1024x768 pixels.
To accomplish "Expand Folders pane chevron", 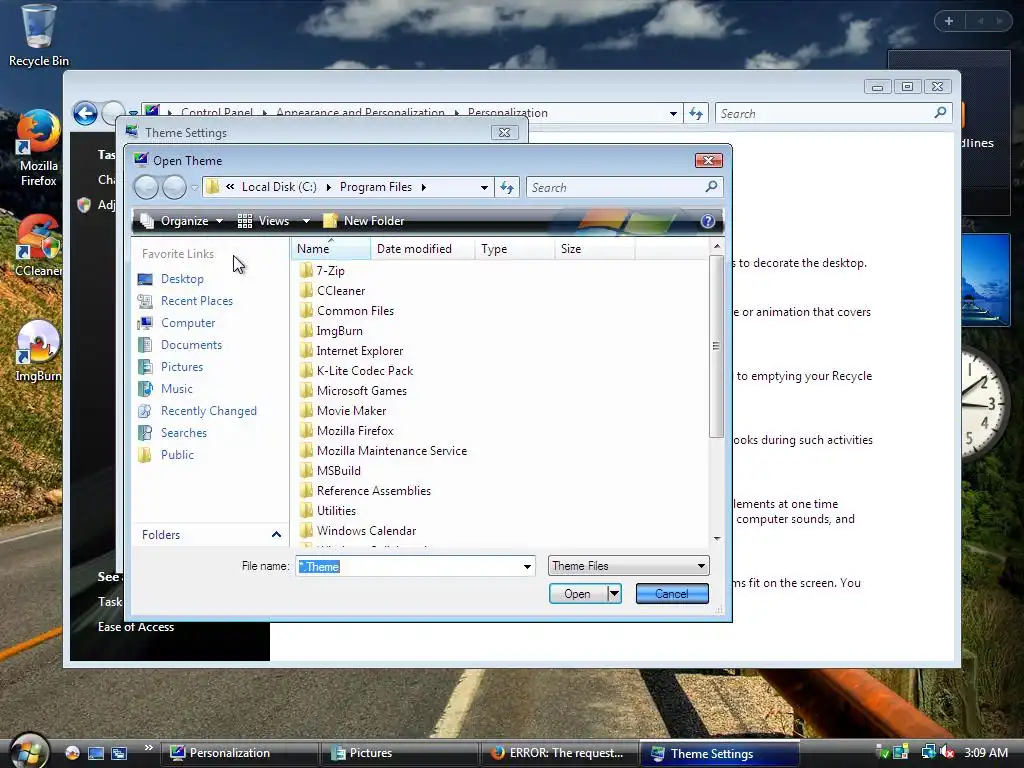I will [x=276, y=535].
